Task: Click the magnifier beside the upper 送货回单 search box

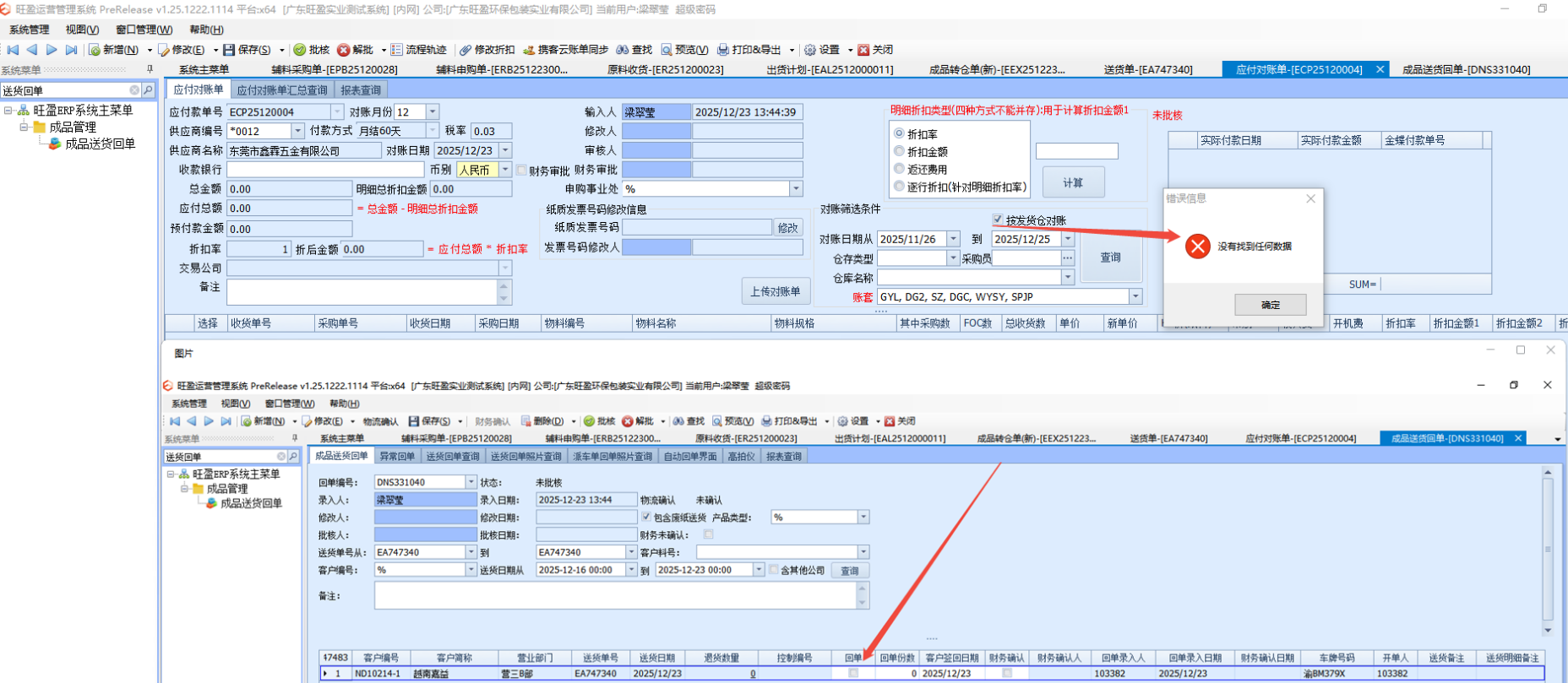Action: (149, 90)
